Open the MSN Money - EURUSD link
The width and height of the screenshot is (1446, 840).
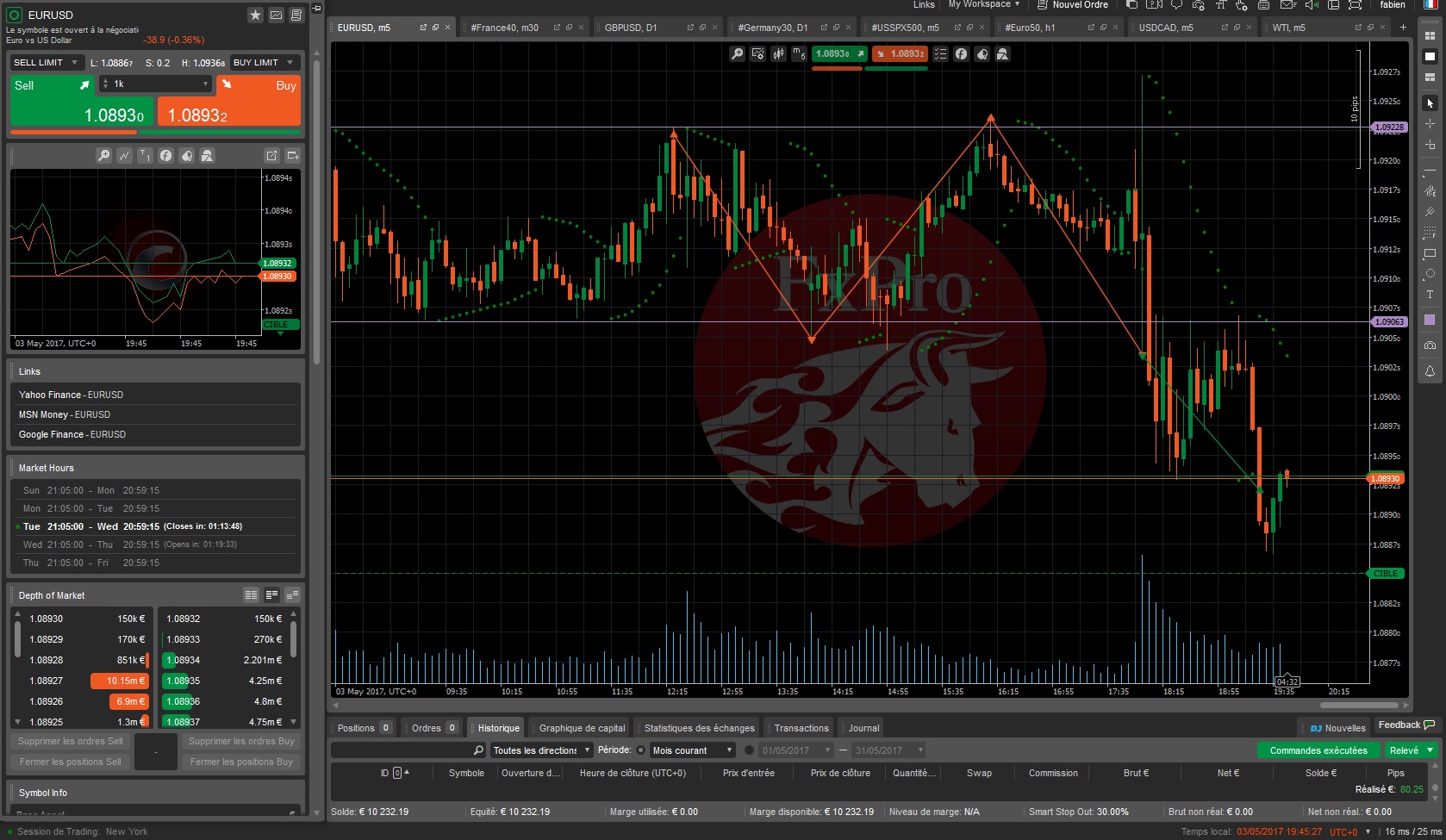pos(65,414)
